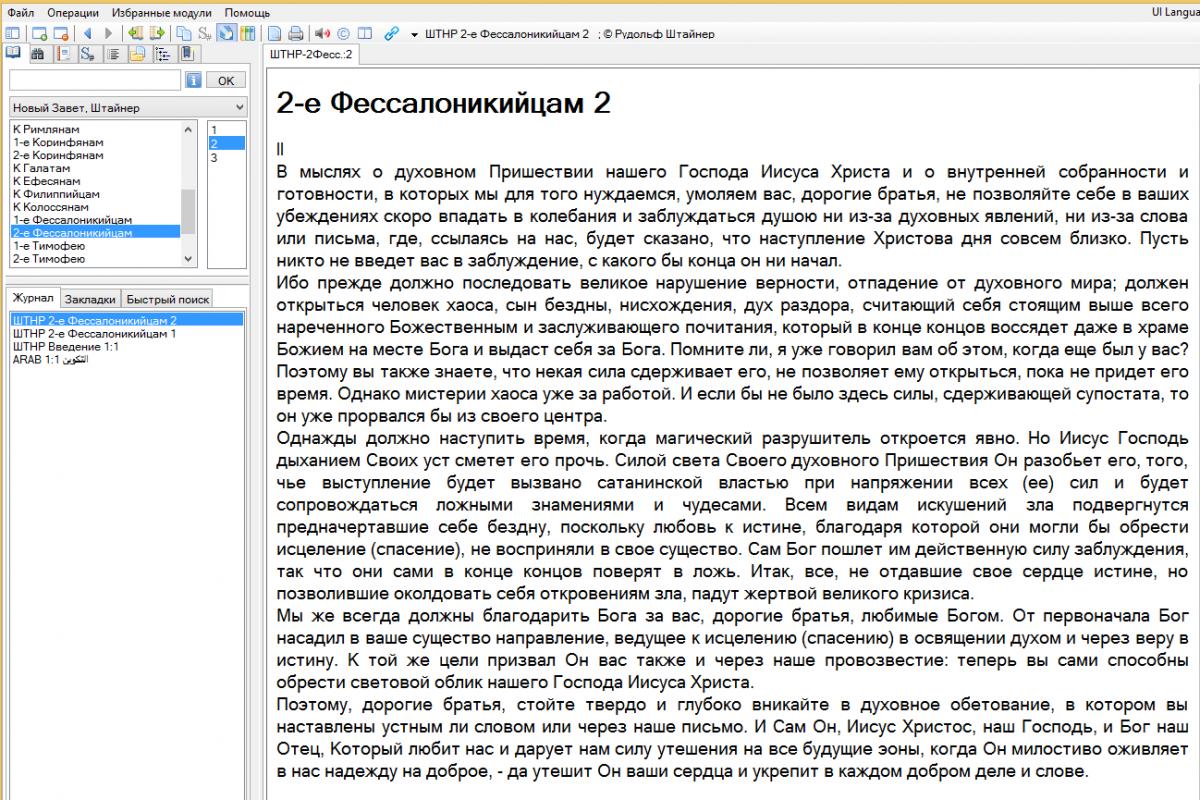Toggle the highlighted hand tool button
Image resolution: width=1200 pixels, height=800 pixels.
point(226,34)
